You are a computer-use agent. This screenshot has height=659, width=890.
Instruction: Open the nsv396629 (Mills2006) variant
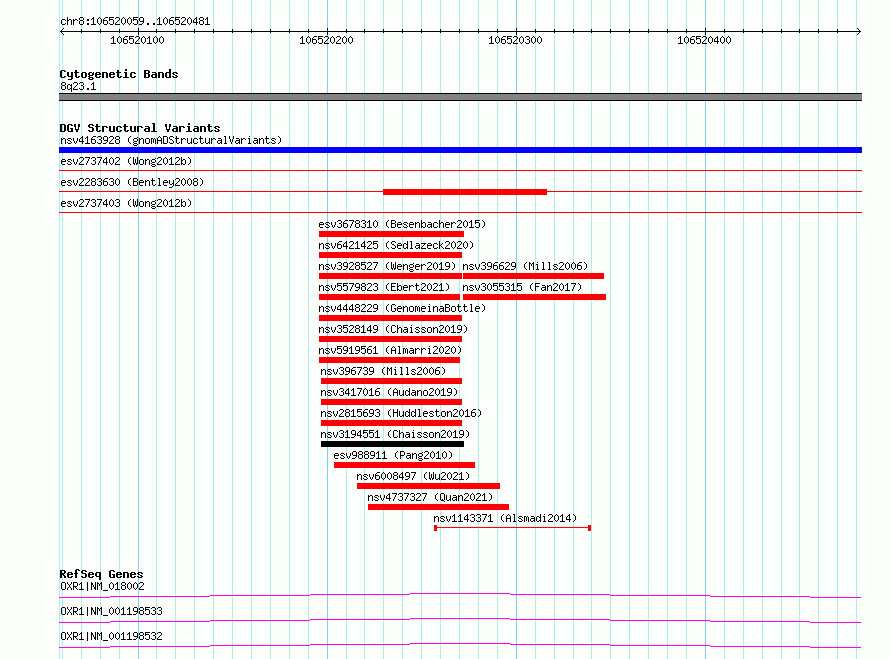(x=525, y=266)
